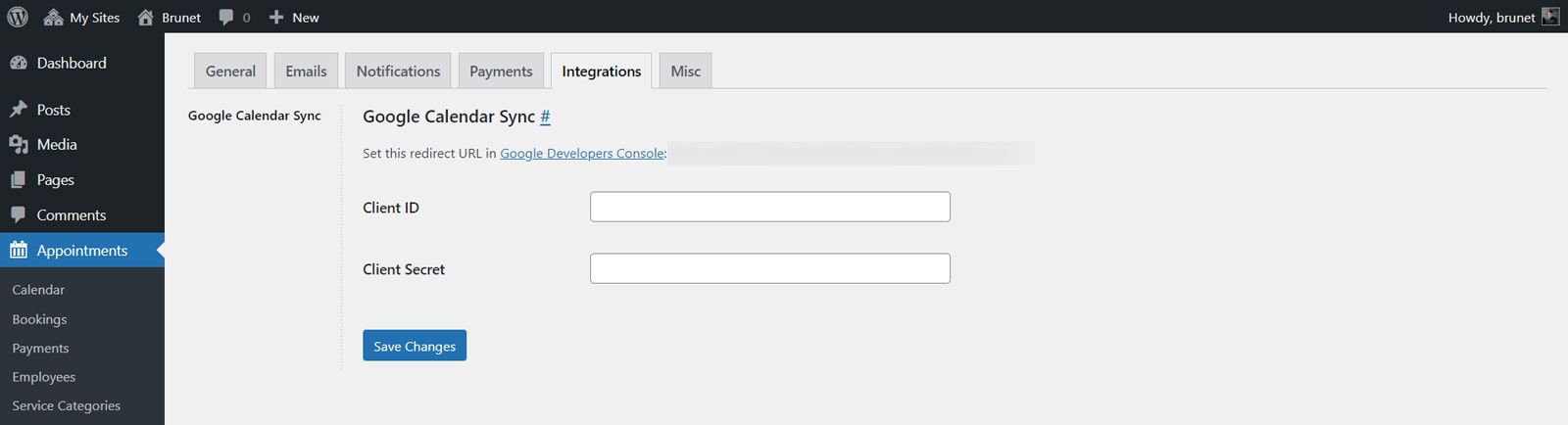
Task: Select Google Calendar Sync section link
Action: [x=255, y=116]
